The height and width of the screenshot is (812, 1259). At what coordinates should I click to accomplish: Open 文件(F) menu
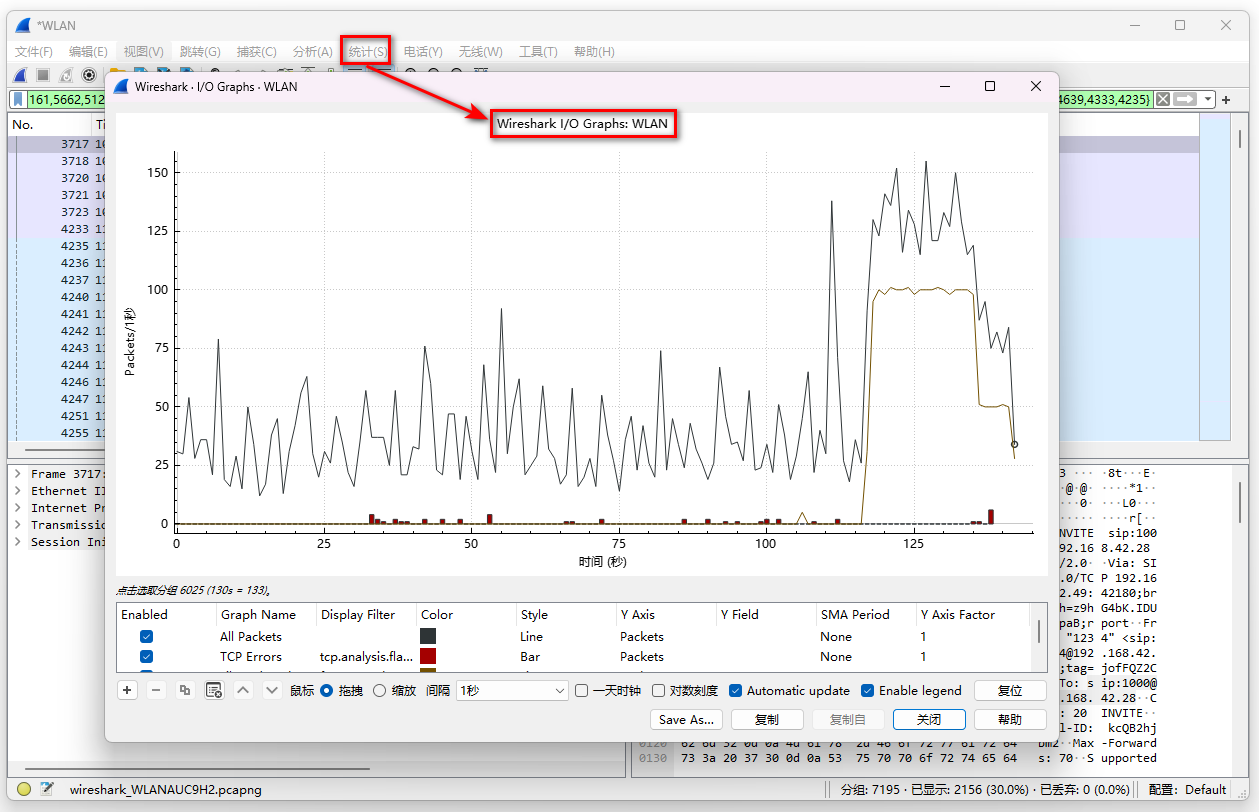click(34, 52)
